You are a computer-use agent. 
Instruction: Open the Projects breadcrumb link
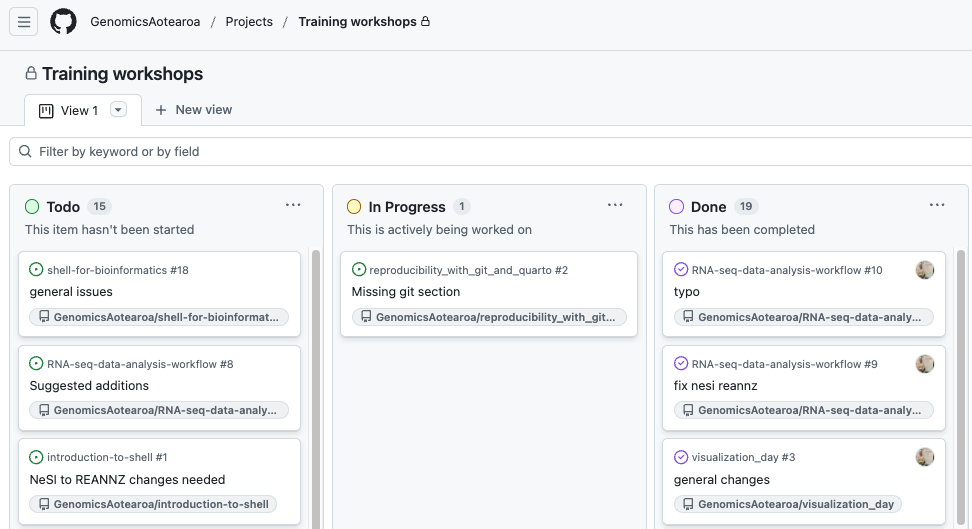tap(249, 22)
